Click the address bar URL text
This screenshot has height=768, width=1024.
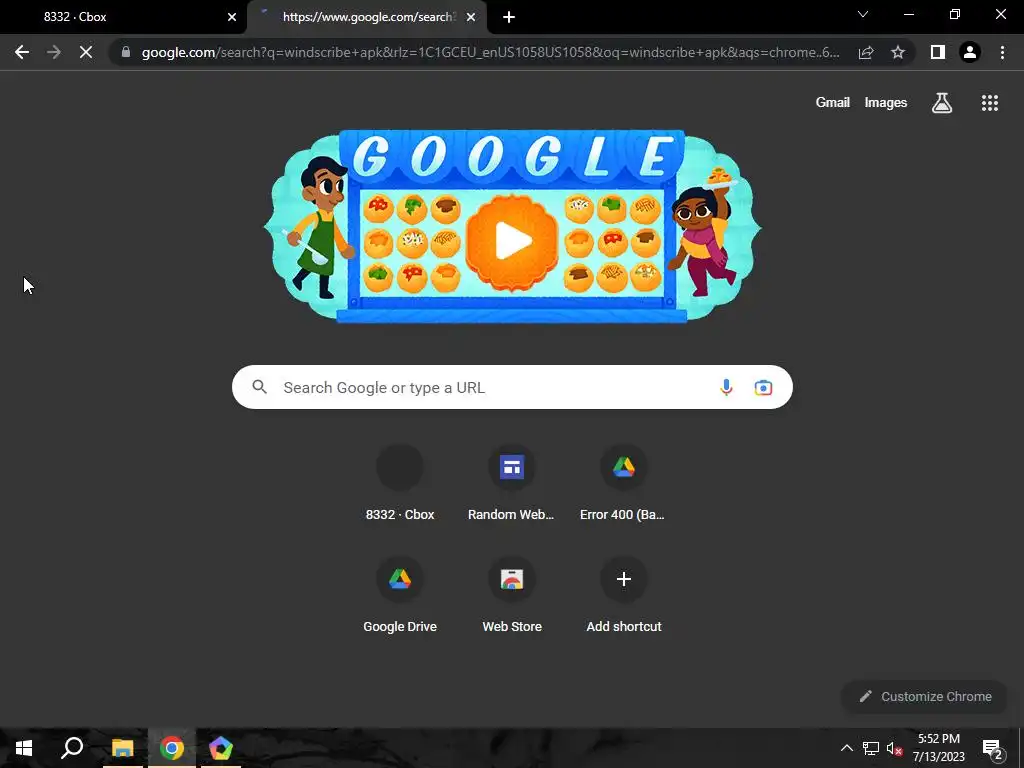tap(490, 52)
